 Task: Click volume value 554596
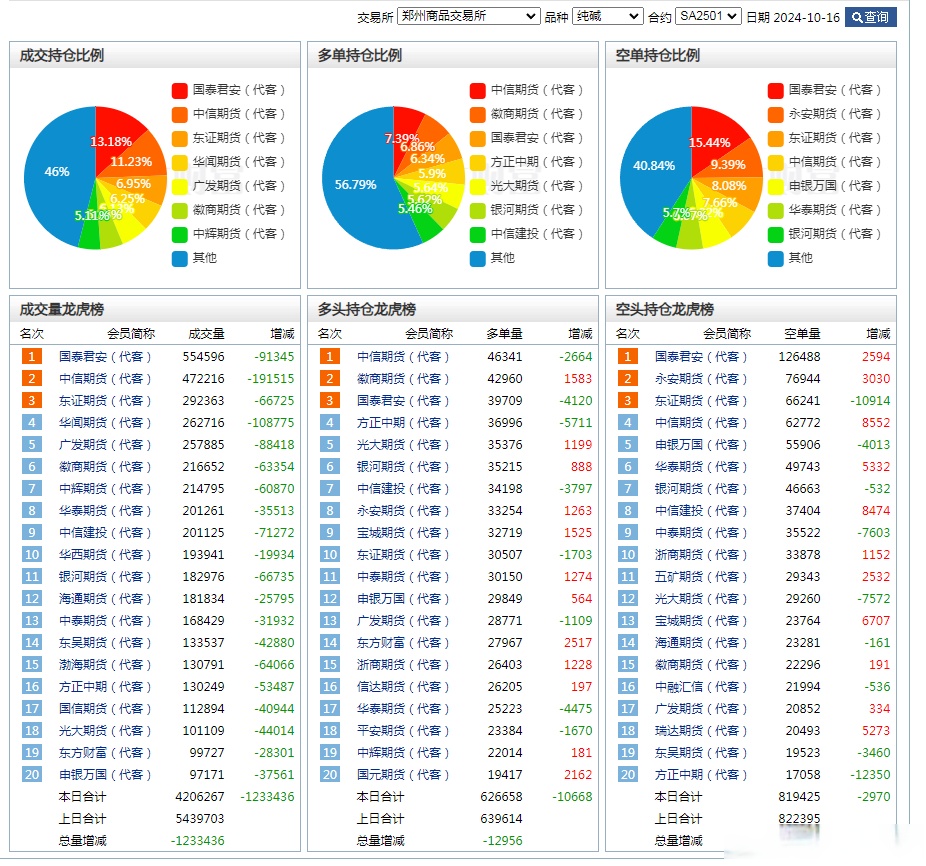click(204, 357)
